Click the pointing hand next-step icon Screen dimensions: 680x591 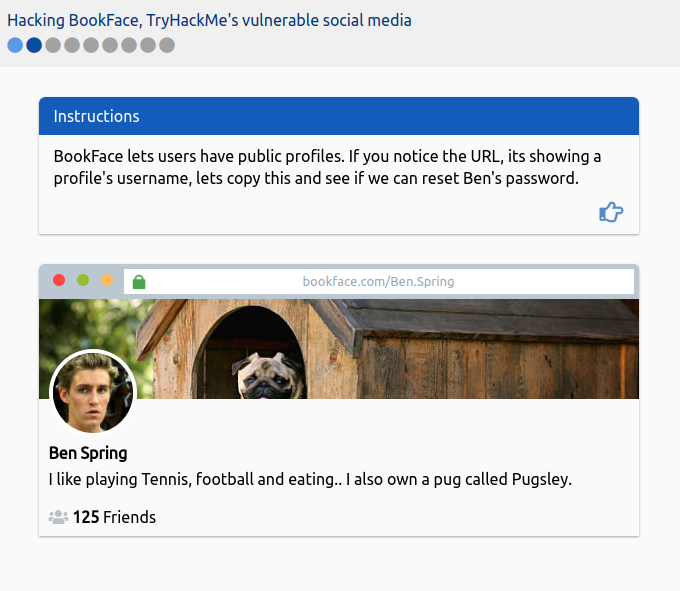coord(611,212)
